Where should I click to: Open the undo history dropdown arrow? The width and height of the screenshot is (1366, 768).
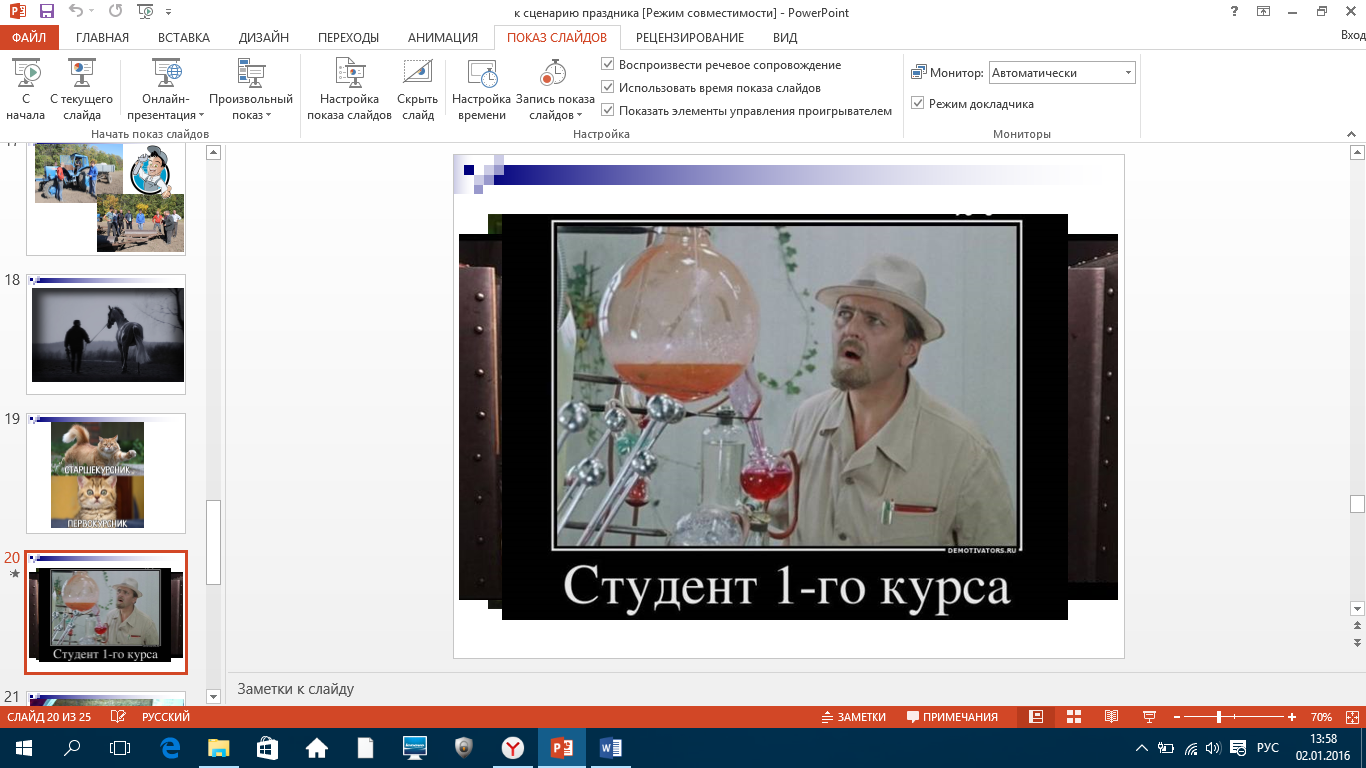coord(93,12)
